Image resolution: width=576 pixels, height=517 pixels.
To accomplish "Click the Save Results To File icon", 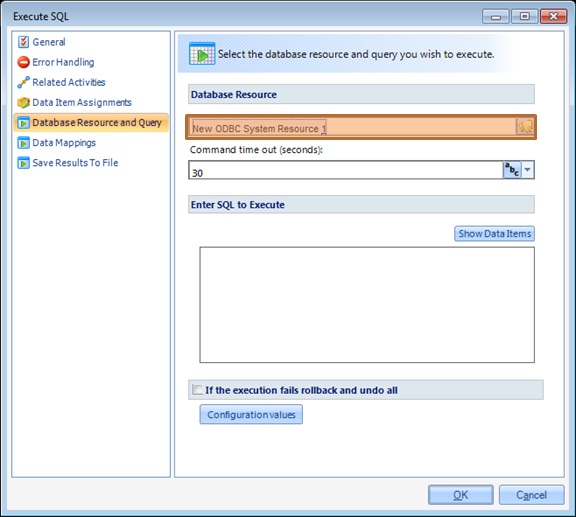I will [x=23, y=163].
